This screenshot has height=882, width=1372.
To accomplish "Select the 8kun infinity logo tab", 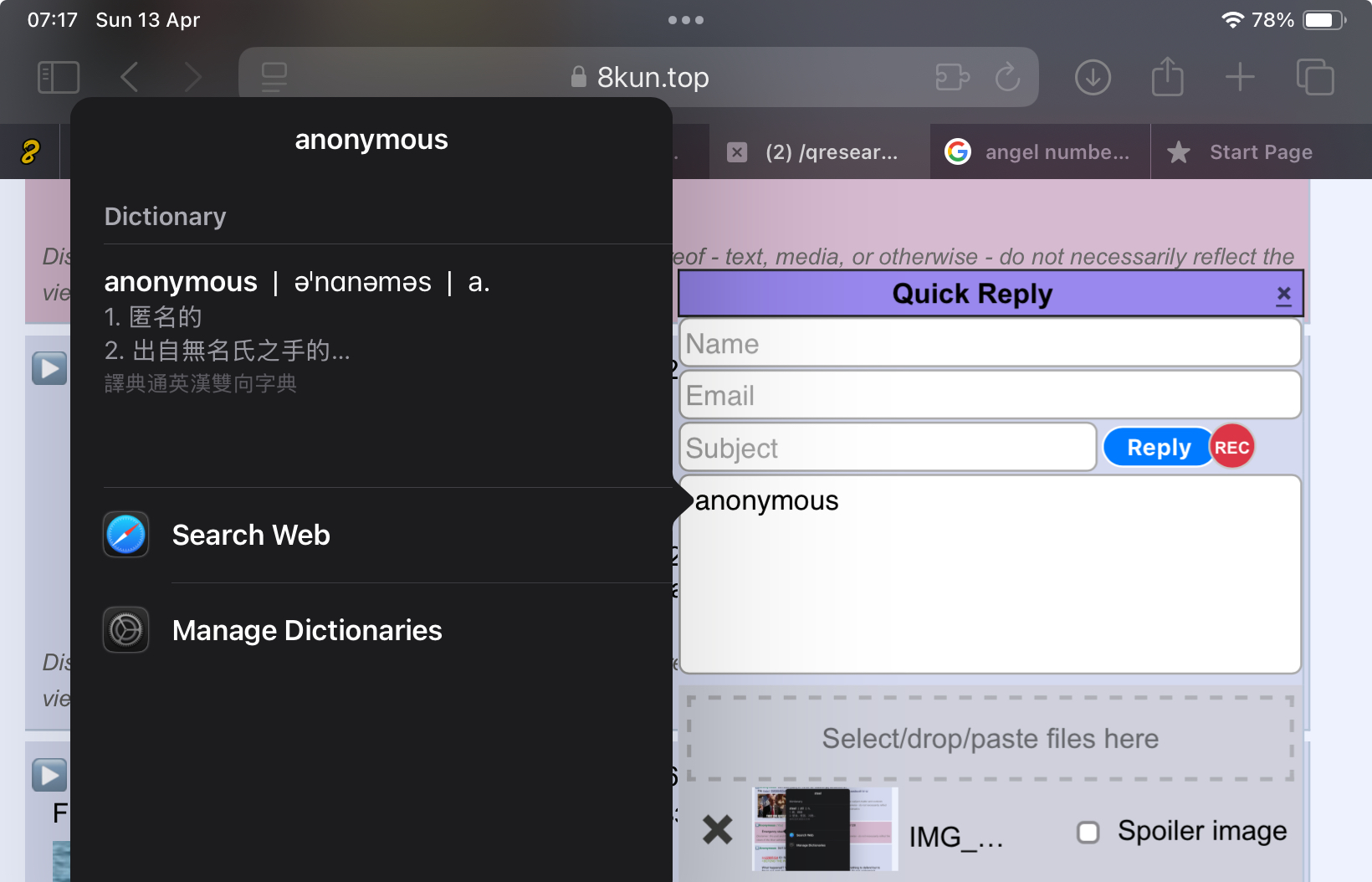I will (x=30, y=151).
